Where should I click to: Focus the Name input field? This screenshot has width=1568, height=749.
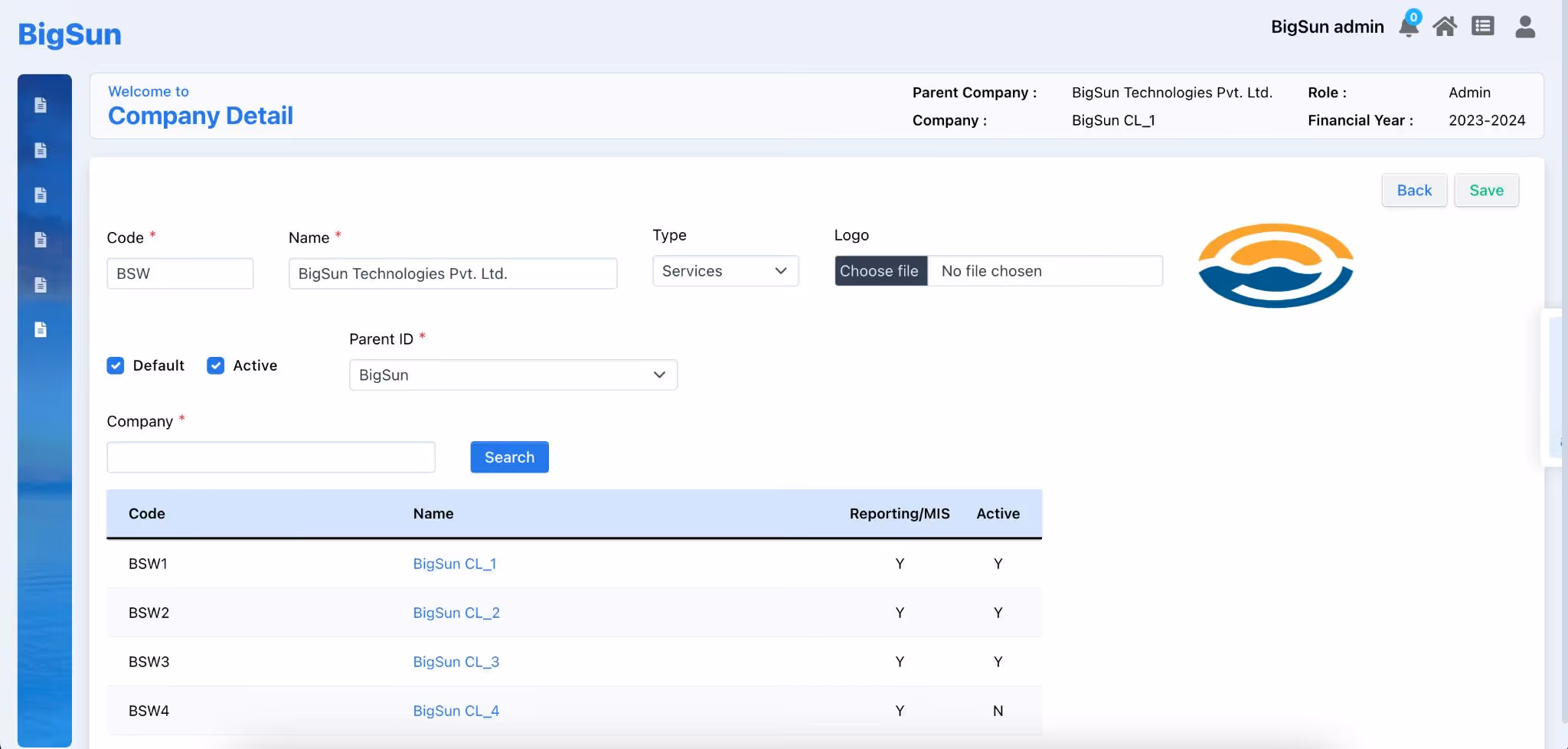[452, 273]
